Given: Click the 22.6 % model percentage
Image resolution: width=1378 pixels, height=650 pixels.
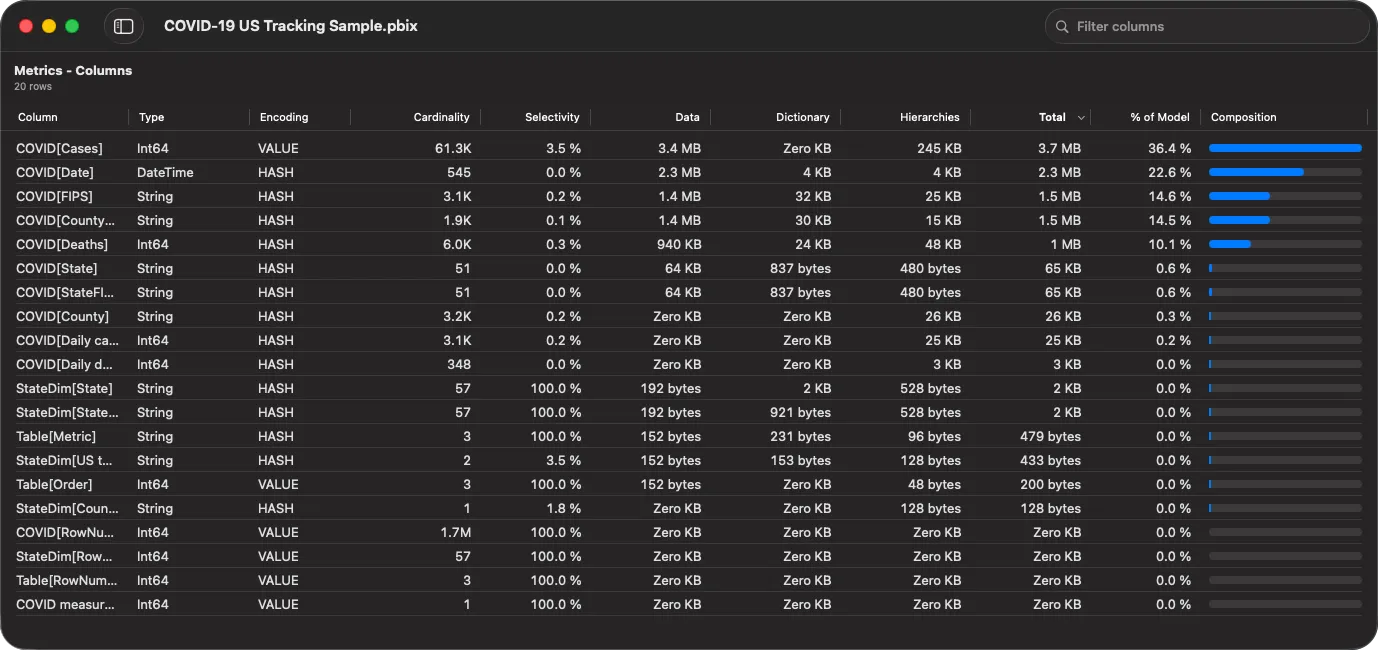Looking at the screenshot, I should click(1169, 172).
